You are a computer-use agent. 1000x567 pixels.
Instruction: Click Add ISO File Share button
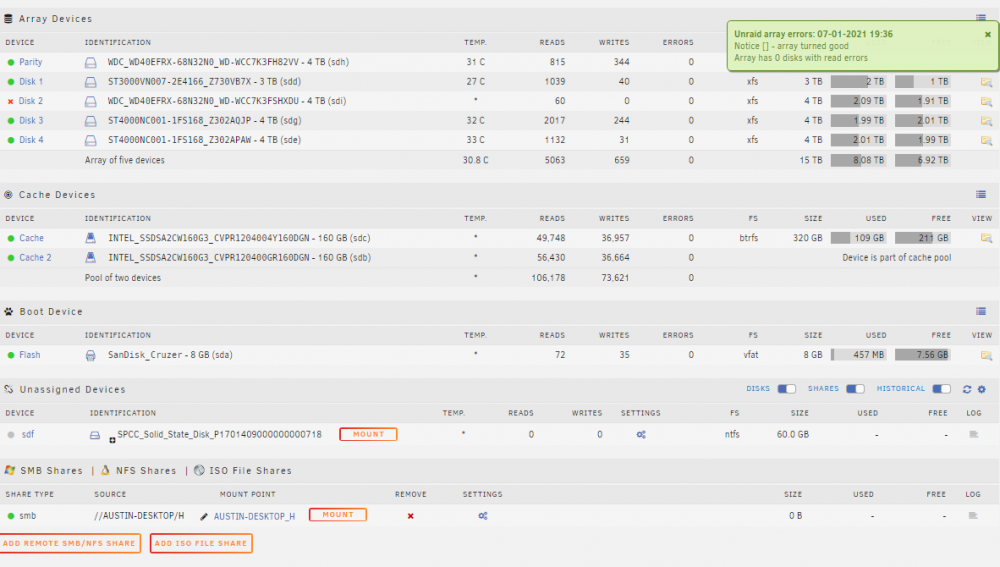[201, 543]
